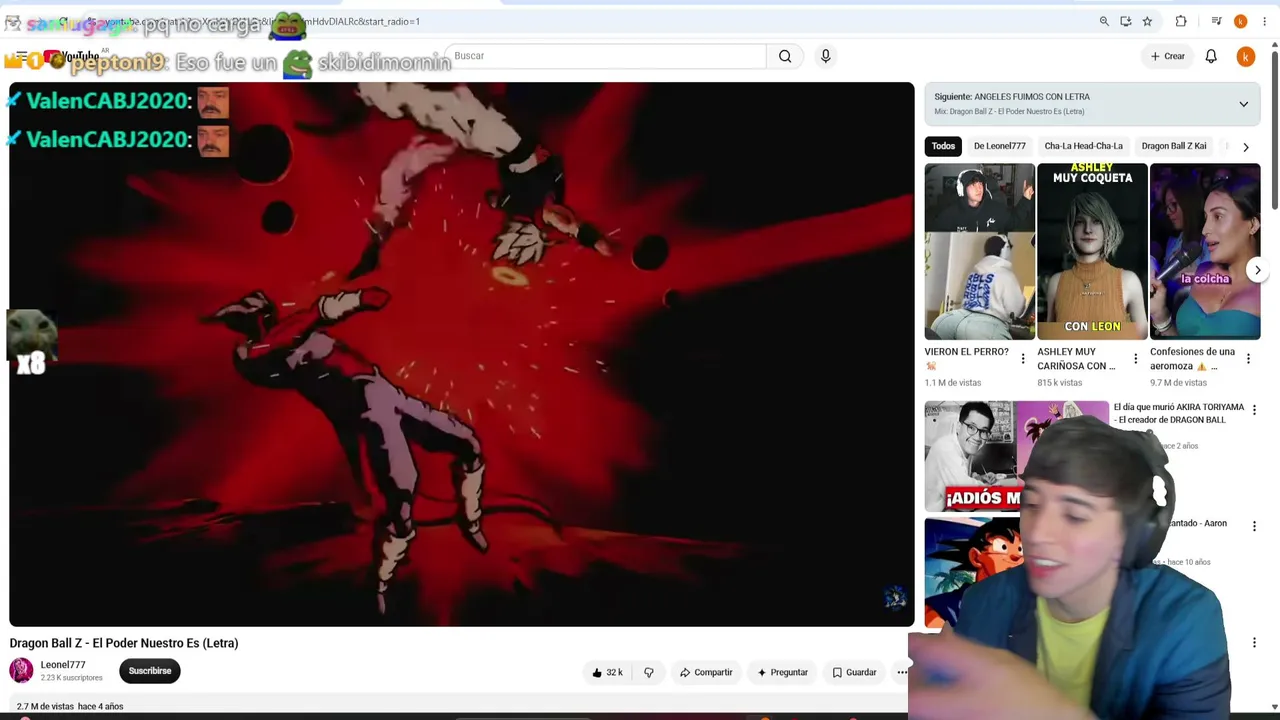Open more actions menu beside Guardar
Image resolution: width=1280 pixels, height=720 pixels.
coord(902,672)
